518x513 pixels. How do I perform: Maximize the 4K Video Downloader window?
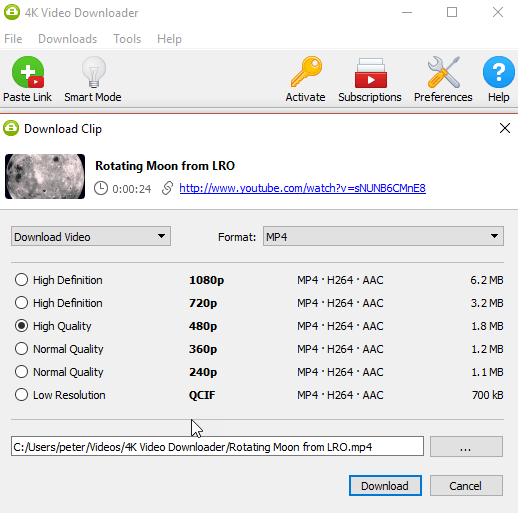[452, 12]
